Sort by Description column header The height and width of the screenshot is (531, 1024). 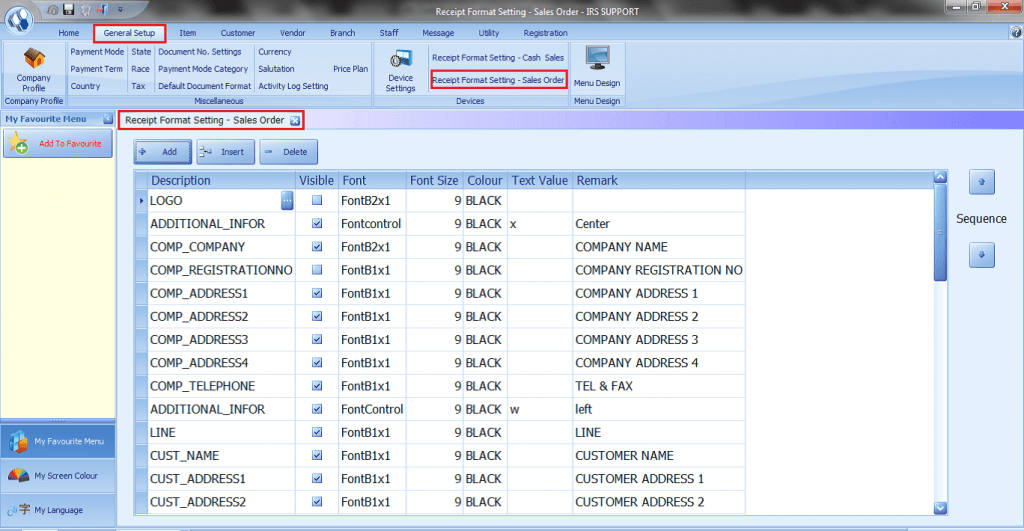(221, 180)
